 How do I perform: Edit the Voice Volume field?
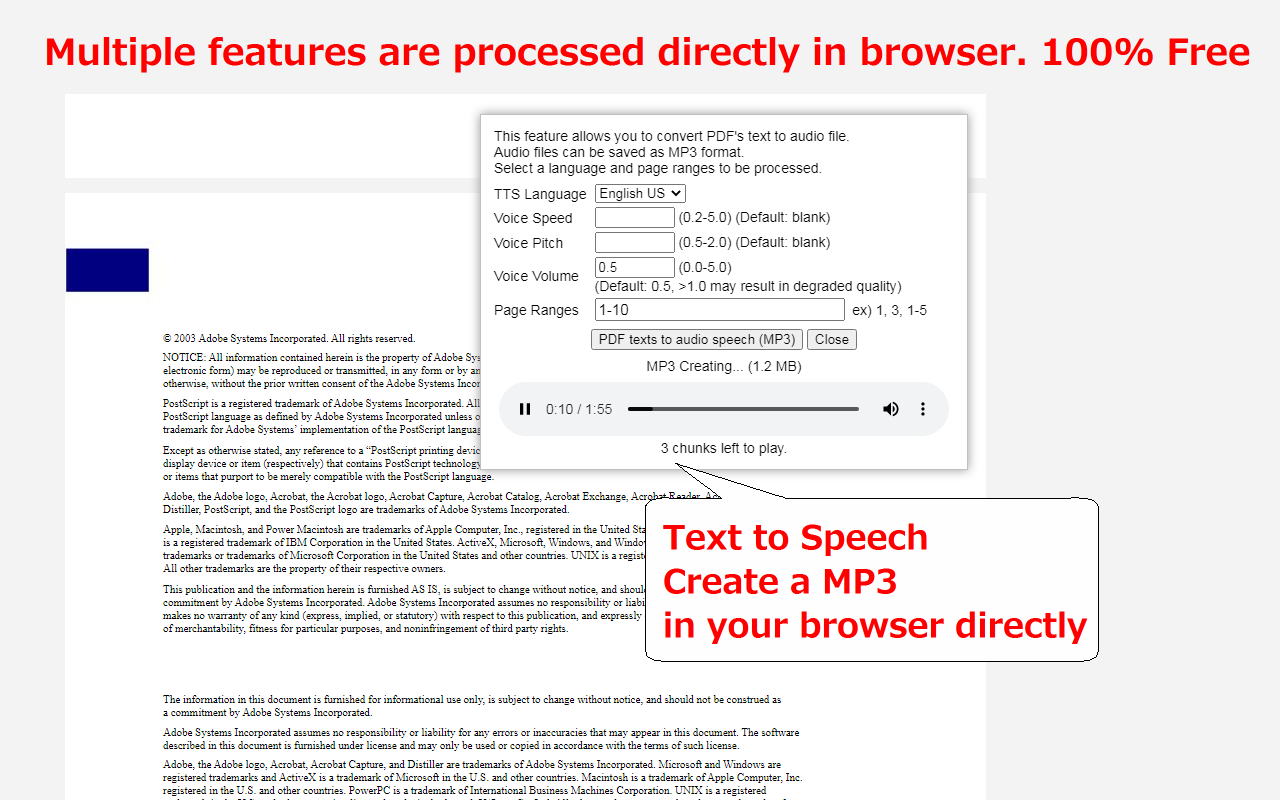[x=635, y=268]
